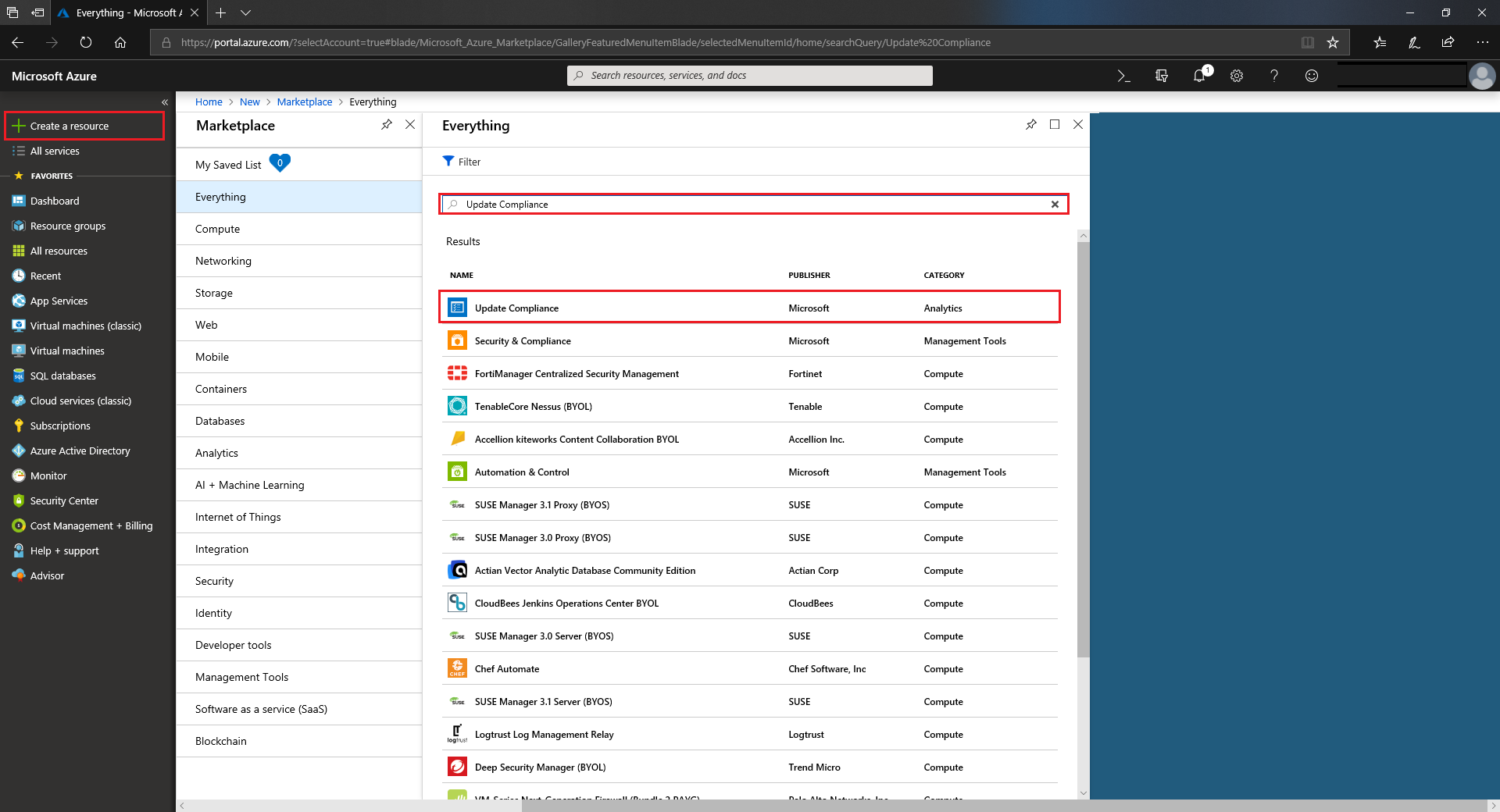Click the Search resources, services, and docs box
Screen dimensions: 1500x812
pos(749,76)
